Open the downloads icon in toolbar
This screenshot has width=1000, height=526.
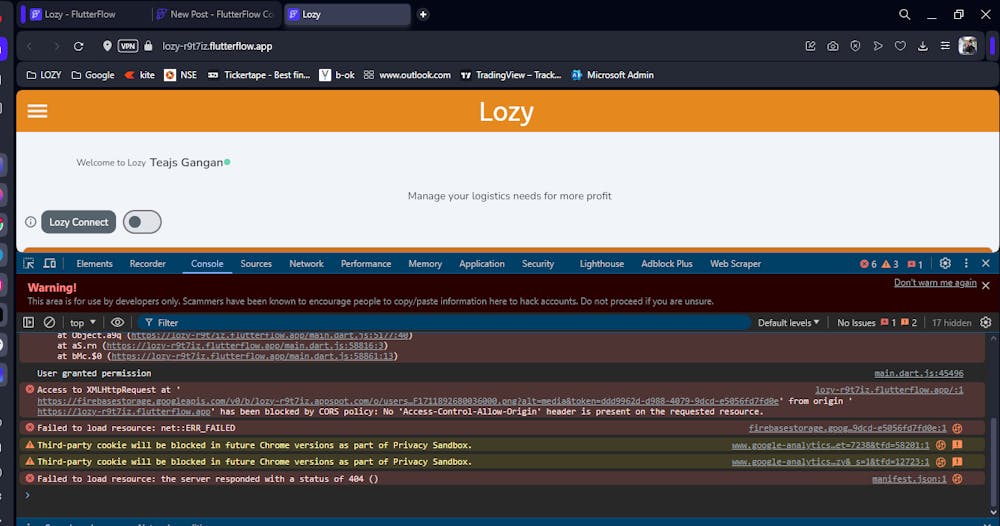point(922,46)
